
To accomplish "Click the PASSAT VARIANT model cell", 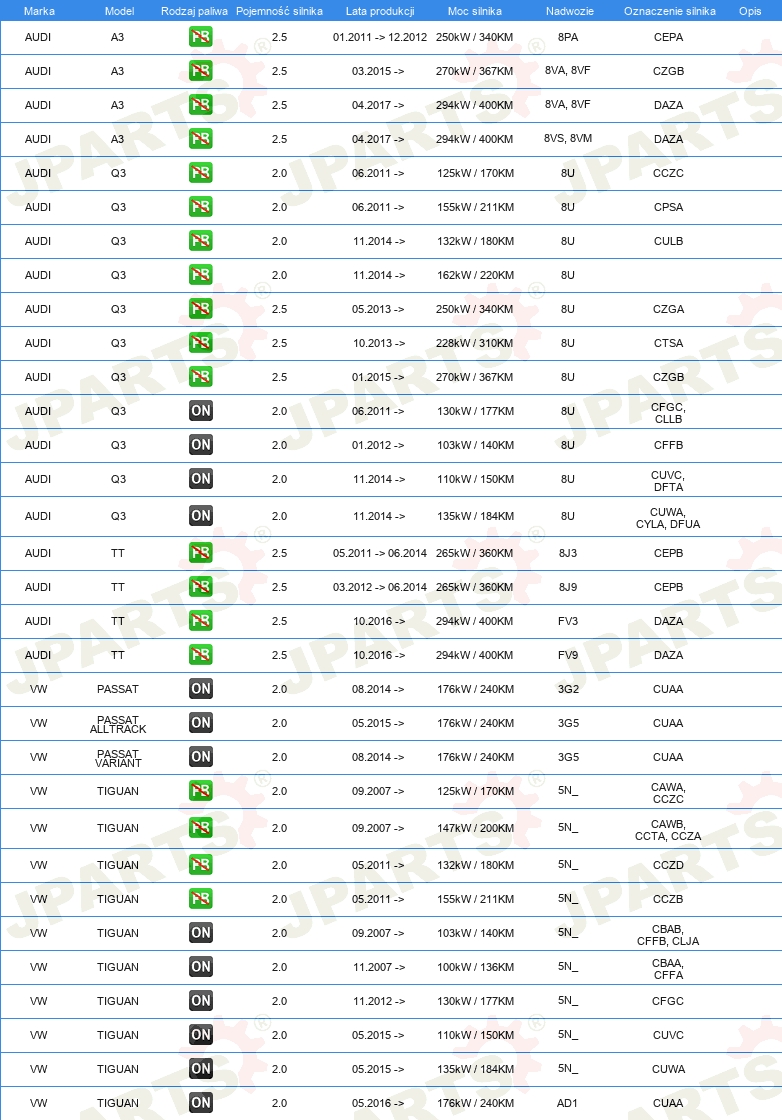I will (118, 758).
